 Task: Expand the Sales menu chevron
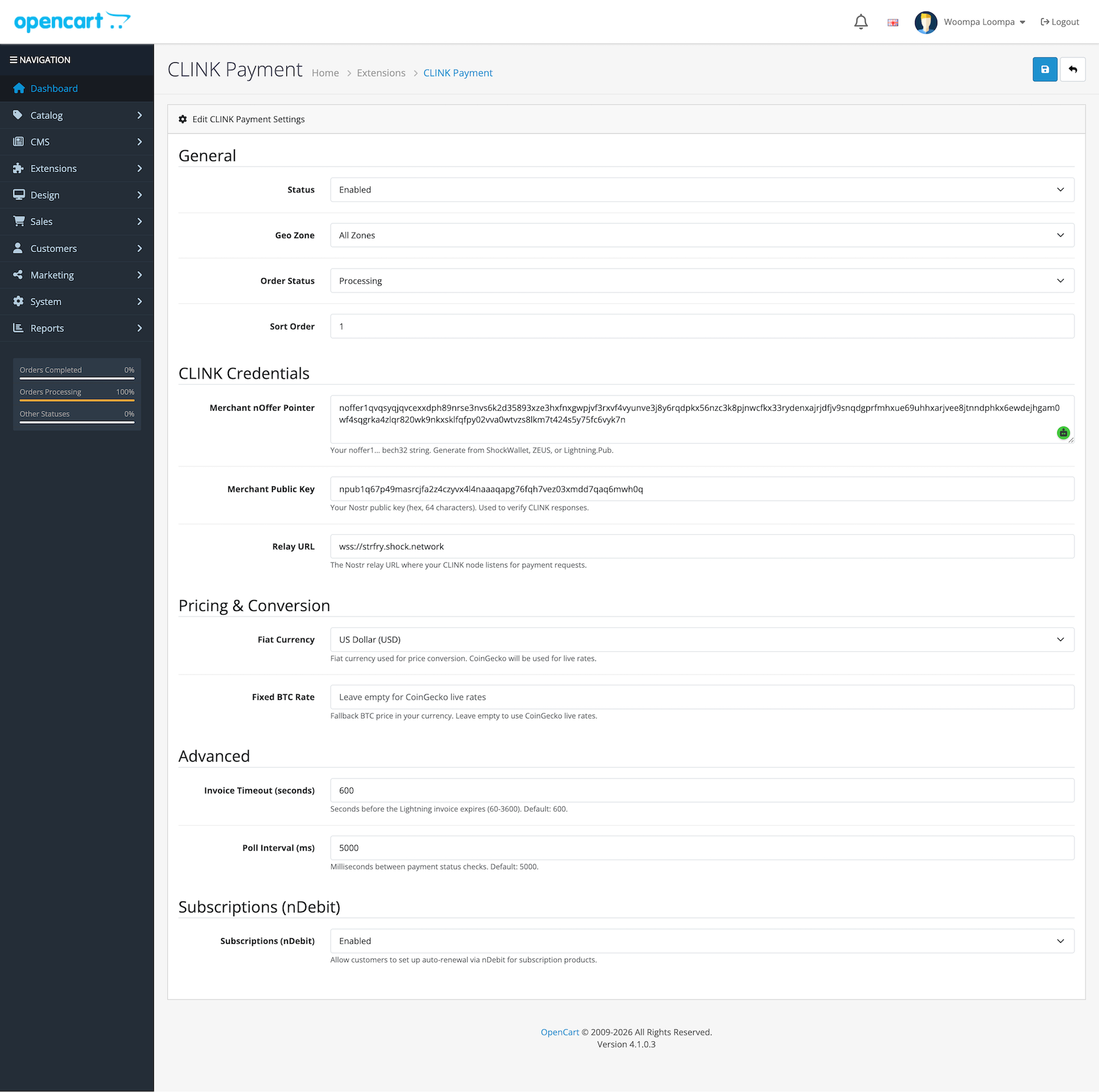tap(140, 222)
